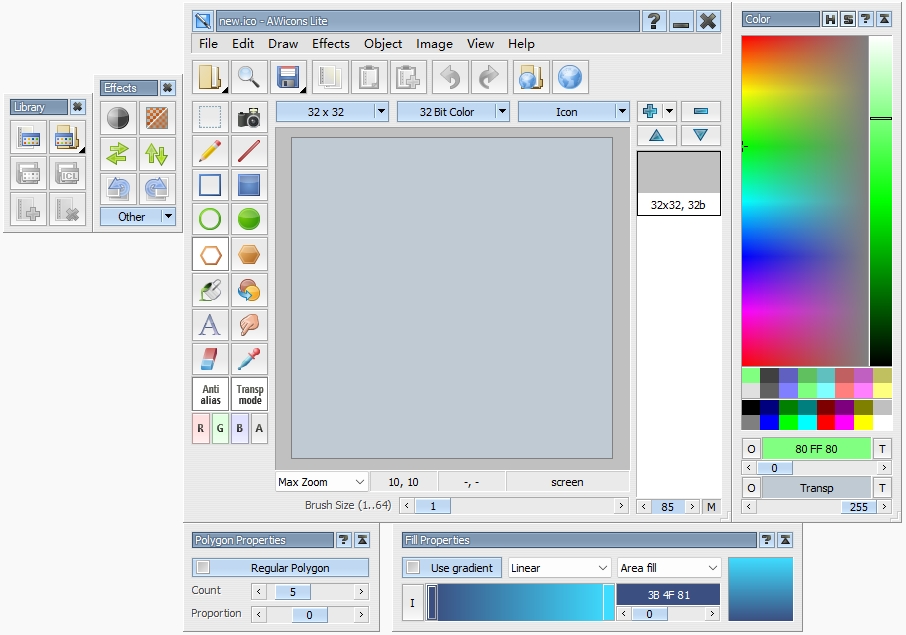Open the 32 Bit Color dropdown
The image size is (906, 635).
pyautogui.click(x=453, y=112)
